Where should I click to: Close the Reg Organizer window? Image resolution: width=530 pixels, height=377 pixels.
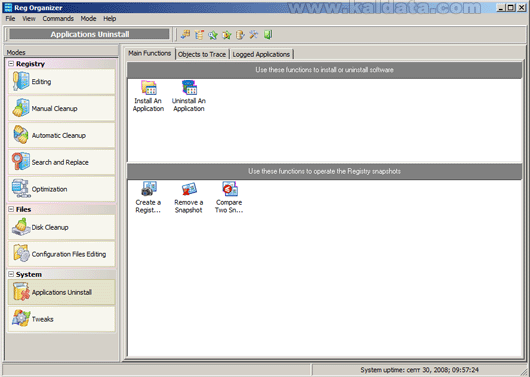[521, 7]
